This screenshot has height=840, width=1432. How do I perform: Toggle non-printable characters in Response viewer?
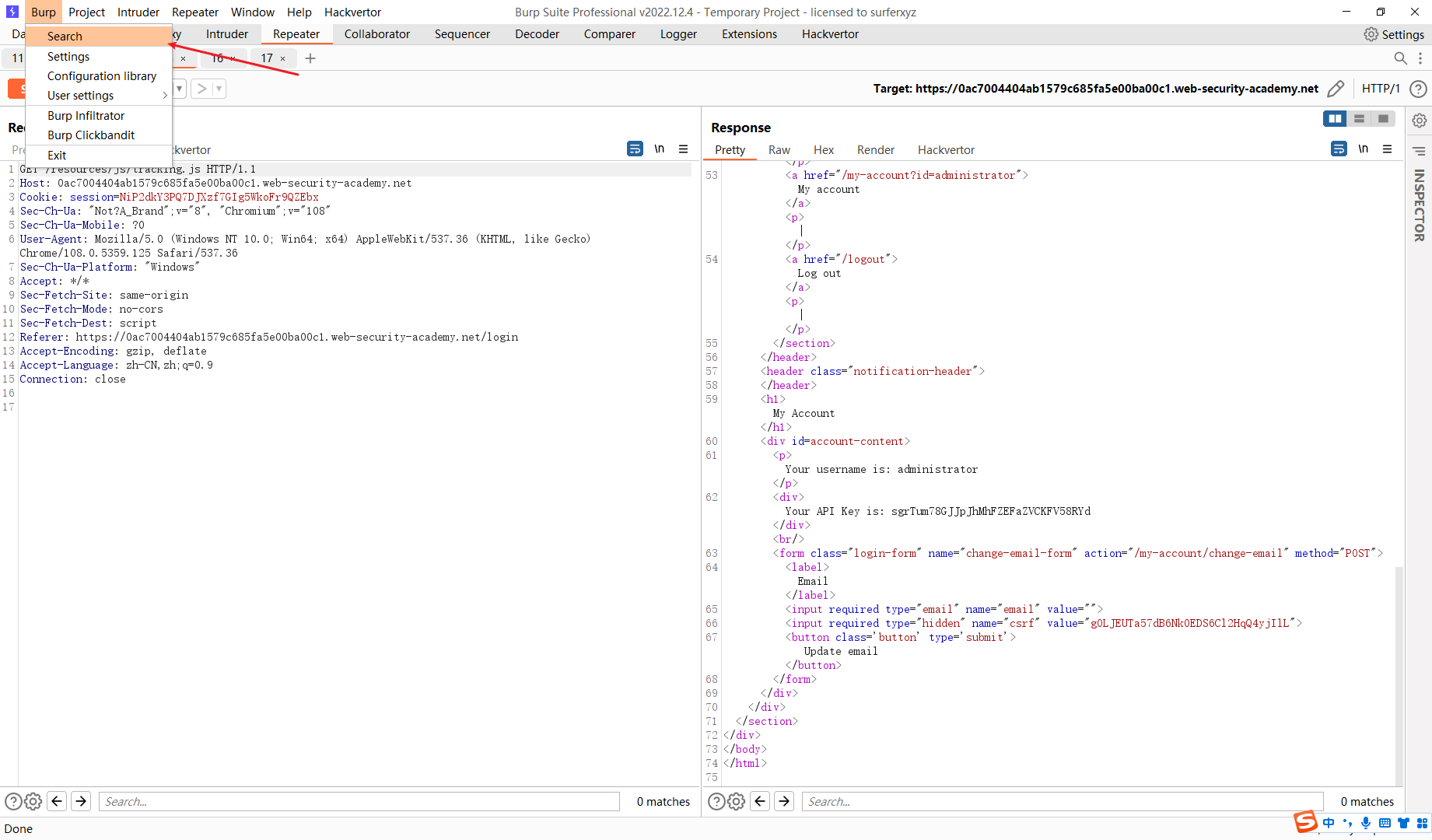point(1364,149)
